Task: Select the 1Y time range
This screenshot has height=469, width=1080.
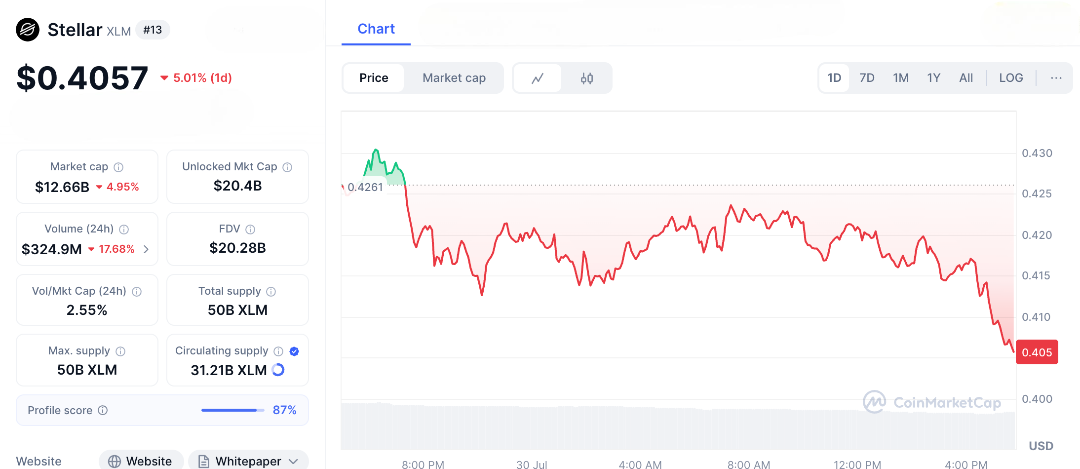Action: click(934, 78)
